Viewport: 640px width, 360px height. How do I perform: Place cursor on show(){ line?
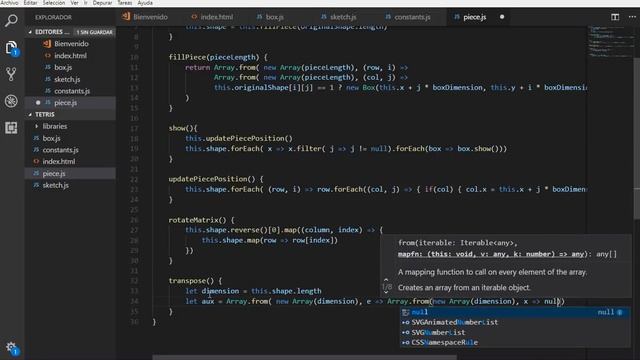tap(183, 128)
